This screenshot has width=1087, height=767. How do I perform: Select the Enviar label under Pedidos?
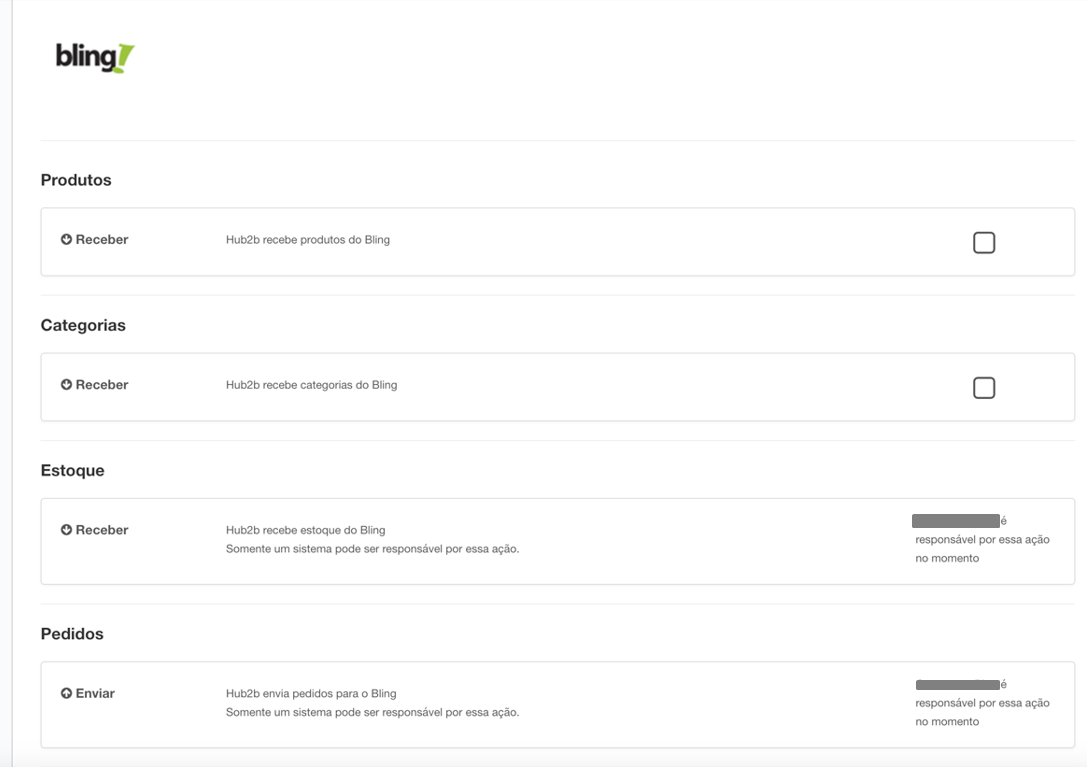click(x=95, y=693)
